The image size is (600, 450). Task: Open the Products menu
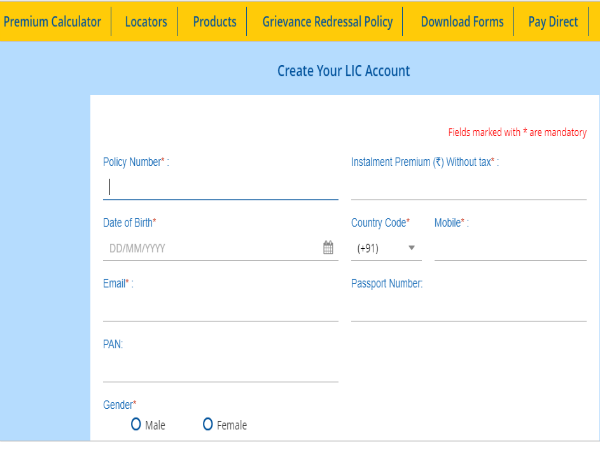pyautogui.click(x=214, y=21)
